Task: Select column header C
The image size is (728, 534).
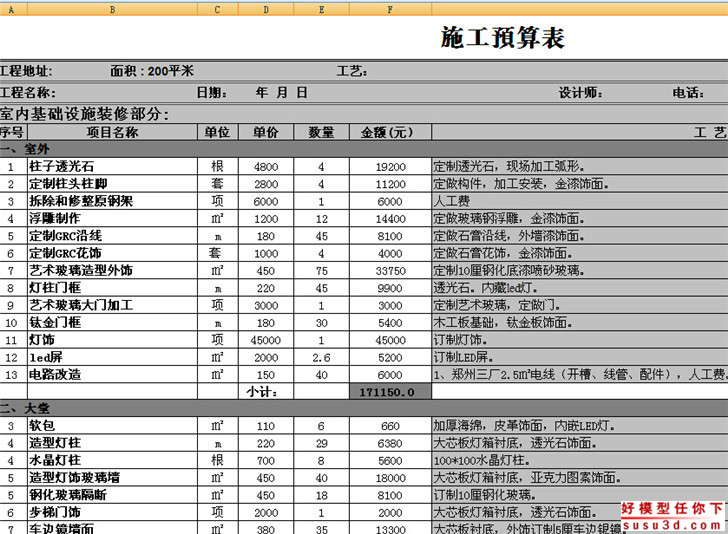Action: point(218,9)
